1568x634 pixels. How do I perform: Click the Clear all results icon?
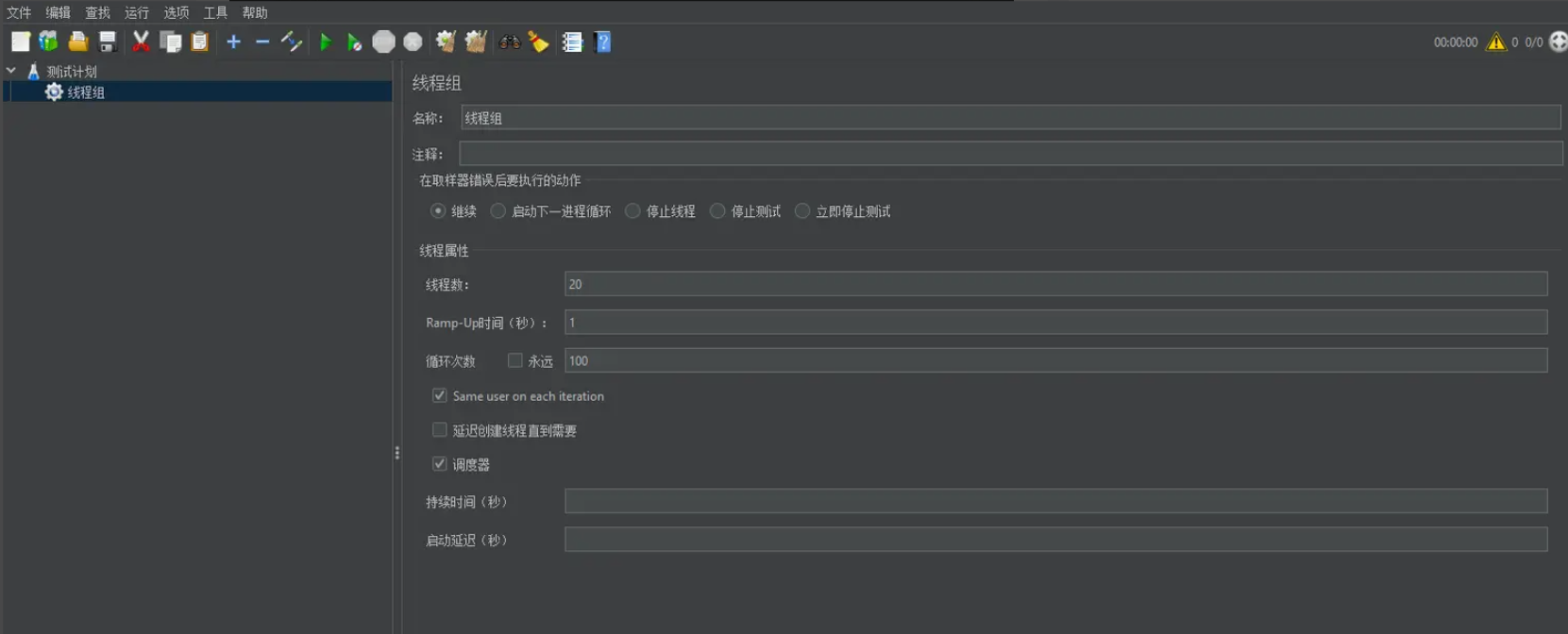[x=476, y=42]
